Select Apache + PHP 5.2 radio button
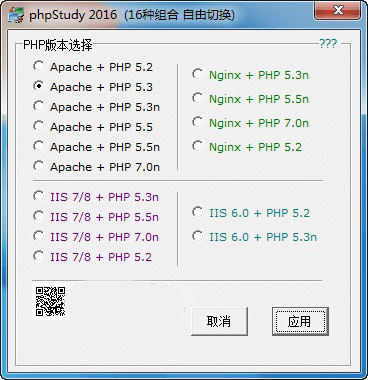Viewport: 368px width, 380px height. (x=38, y=66)
